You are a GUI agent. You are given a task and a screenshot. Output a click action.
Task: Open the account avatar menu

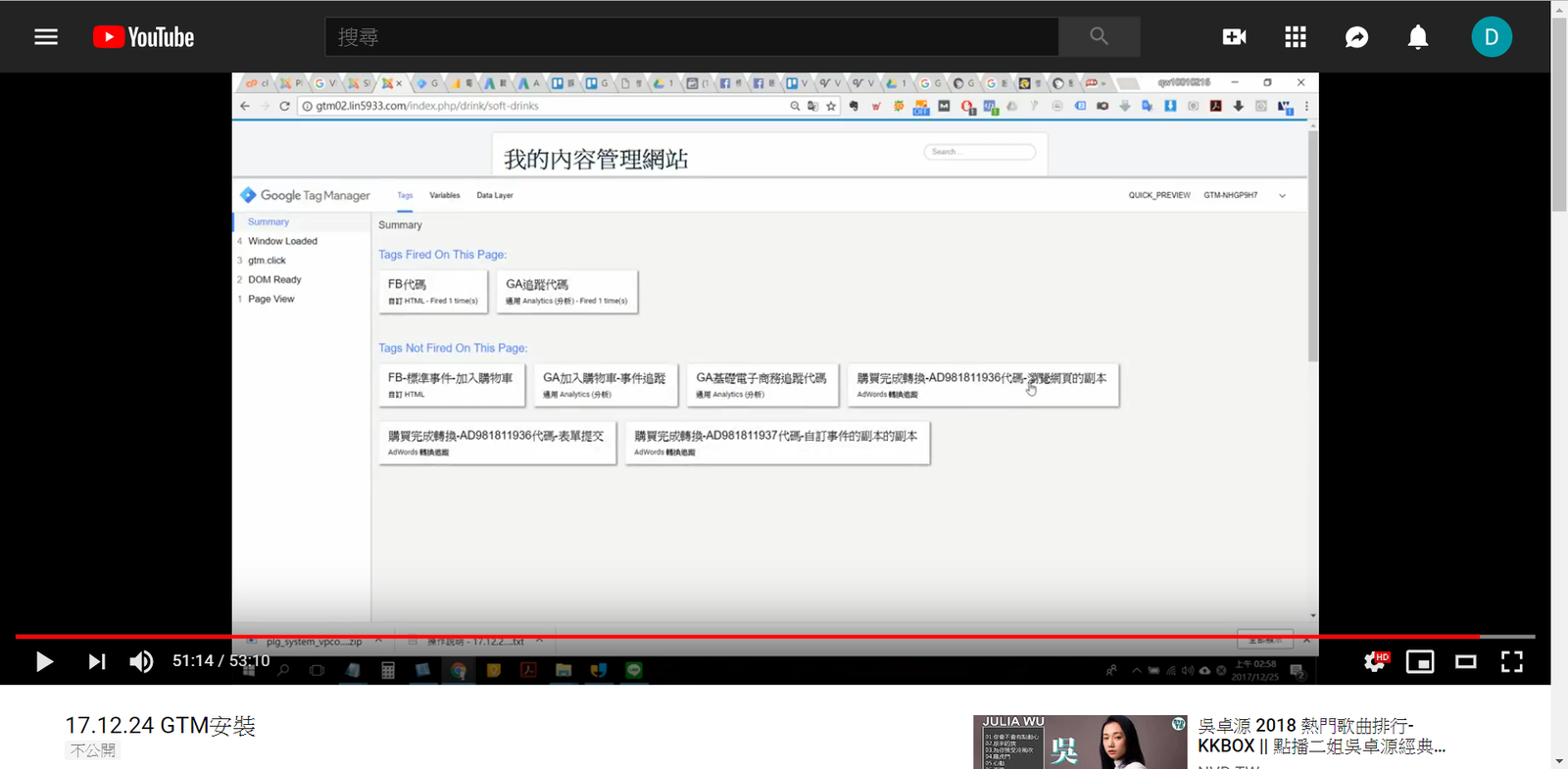[x=1491, y=37]
